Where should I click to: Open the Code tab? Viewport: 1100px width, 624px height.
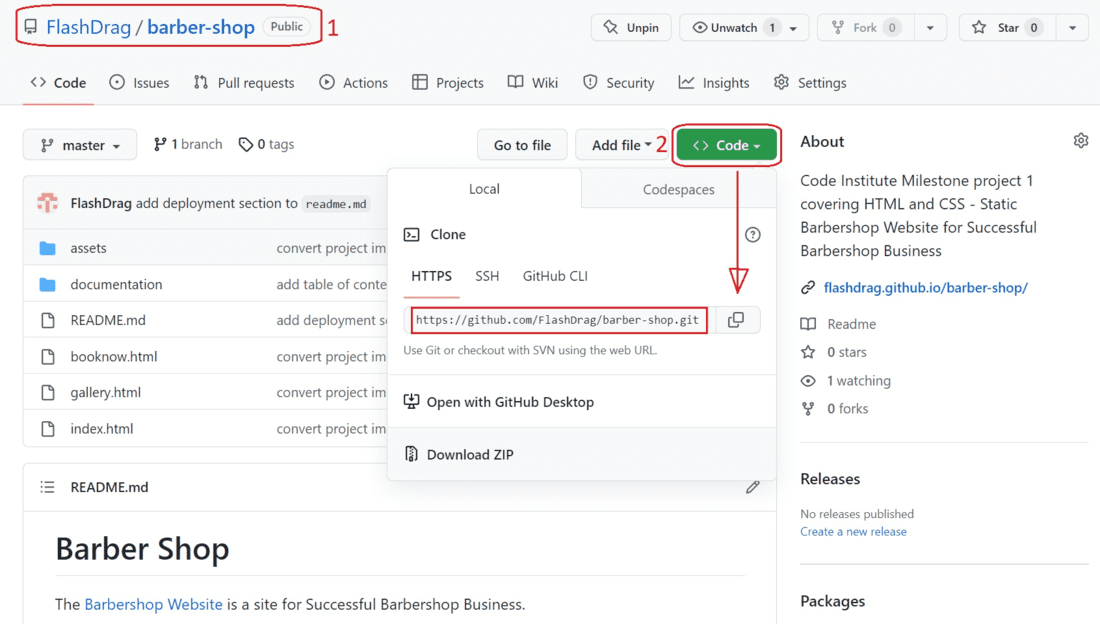pos(58,83)
